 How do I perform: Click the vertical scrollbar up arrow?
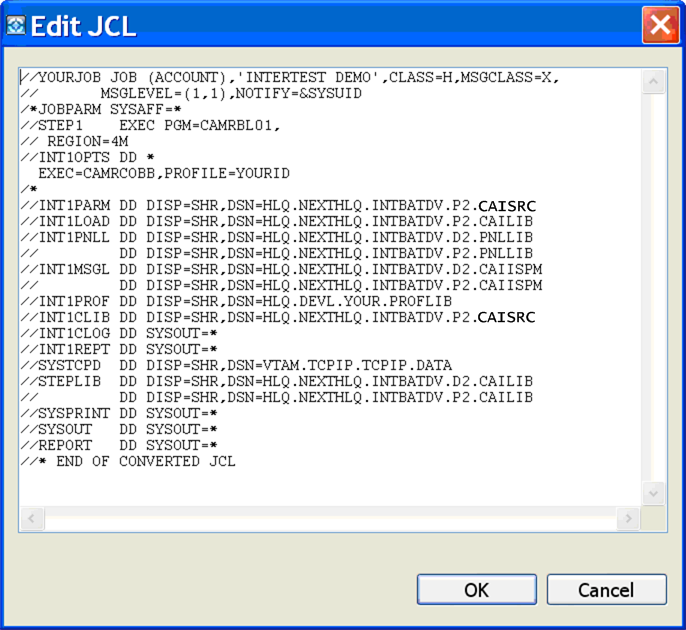pyautogui.click(x=654, y=81)
